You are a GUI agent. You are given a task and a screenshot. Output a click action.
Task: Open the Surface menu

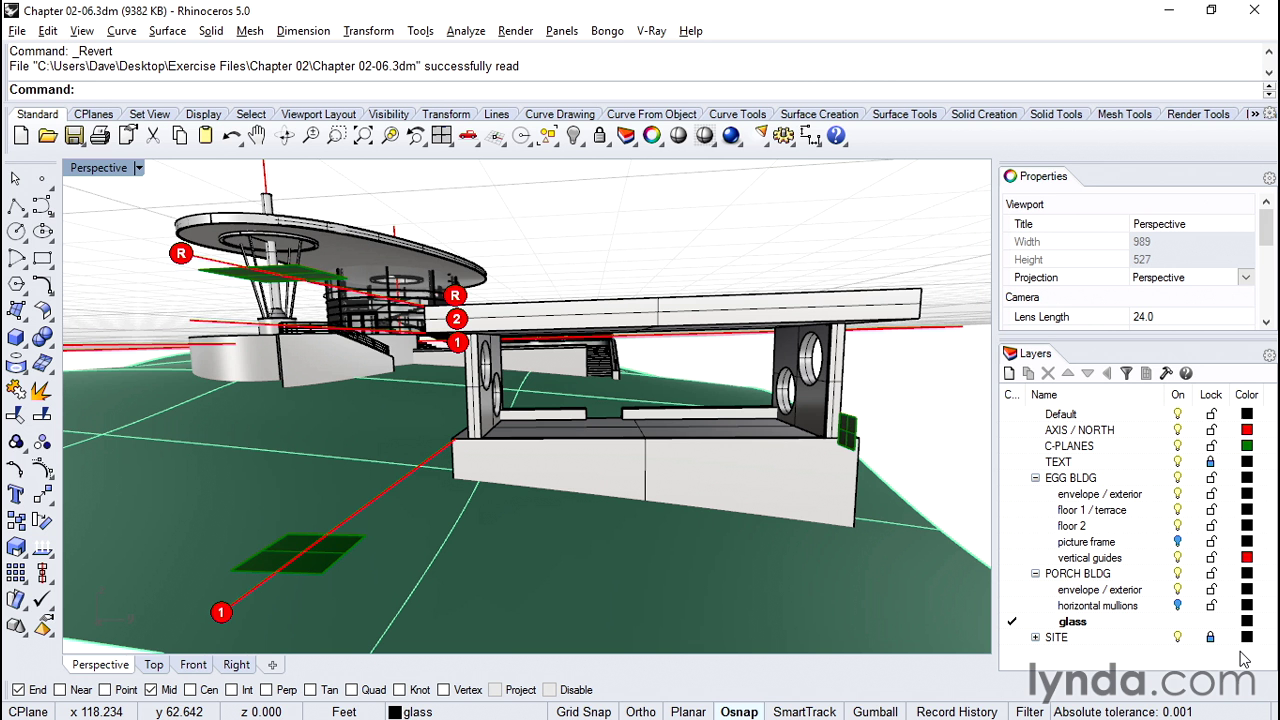(167, 31)
